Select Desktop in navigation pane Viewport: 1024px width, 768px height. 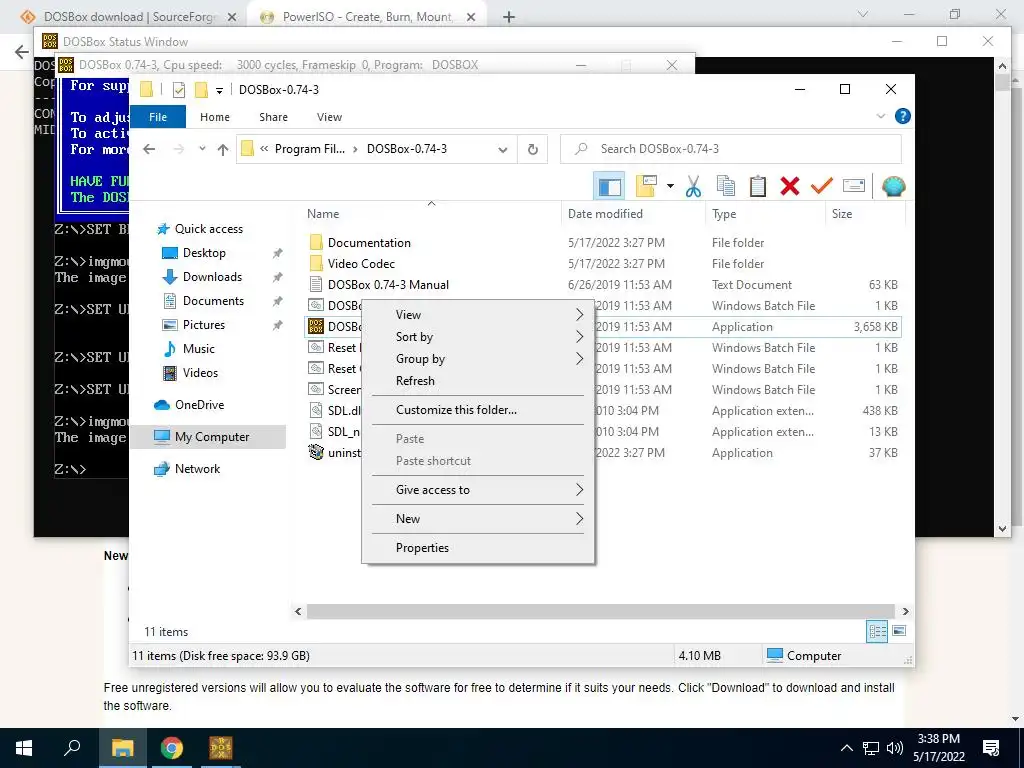coord(204,253)
